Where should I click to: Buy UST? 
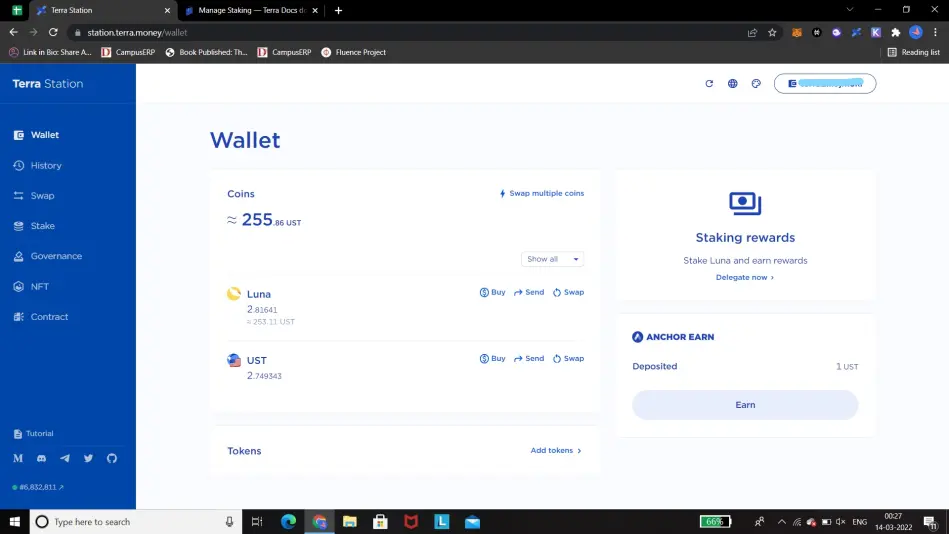[x=493, y=358]
